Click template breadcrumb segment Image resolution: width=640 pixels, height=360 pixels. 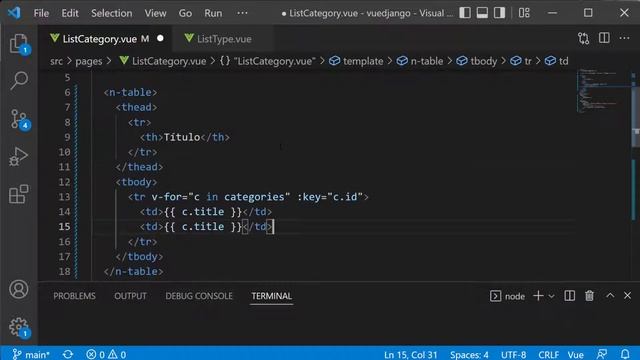[x=356, y=61]
